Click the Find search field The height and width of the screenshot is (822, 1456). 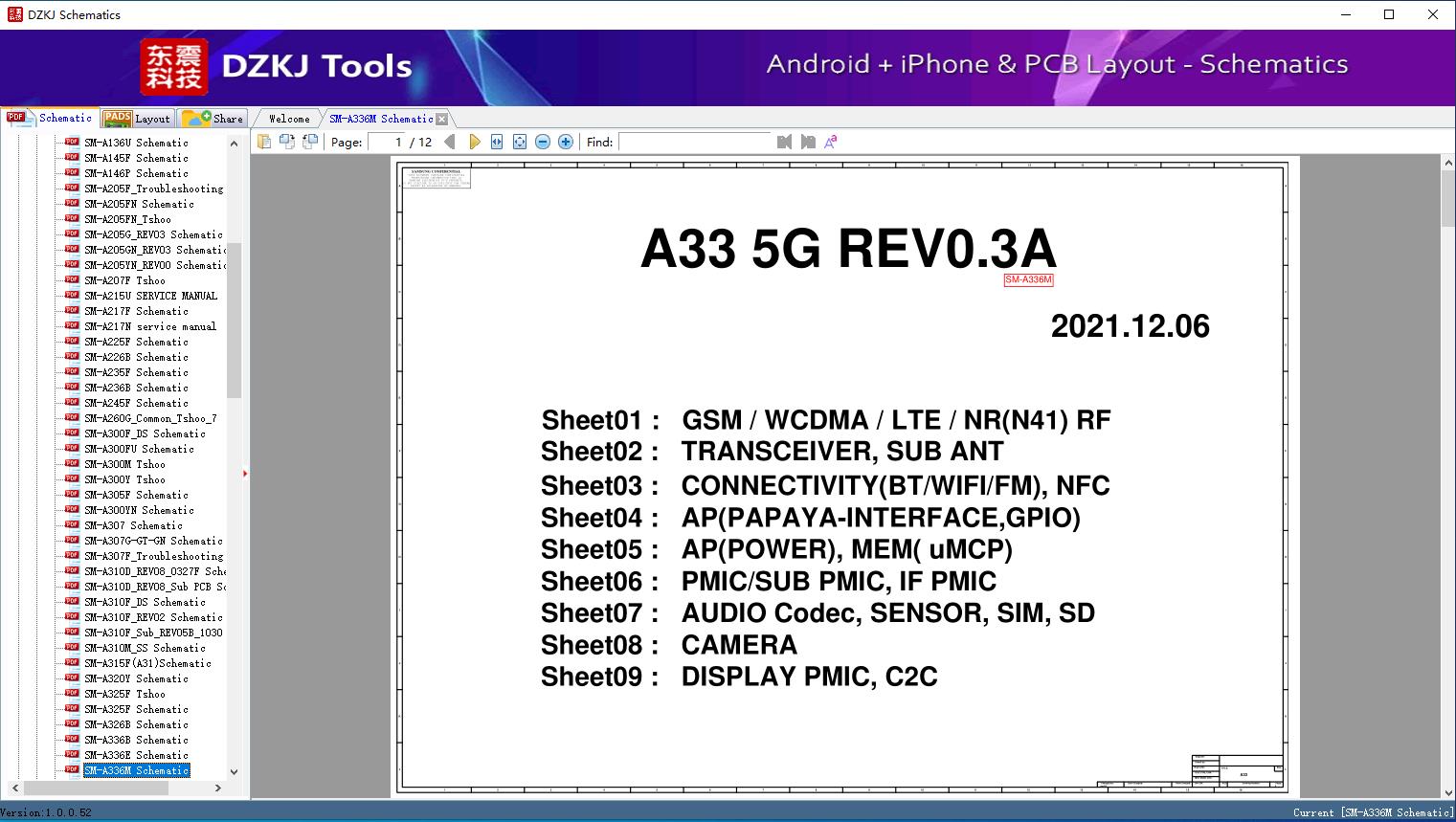pos(695,142)
